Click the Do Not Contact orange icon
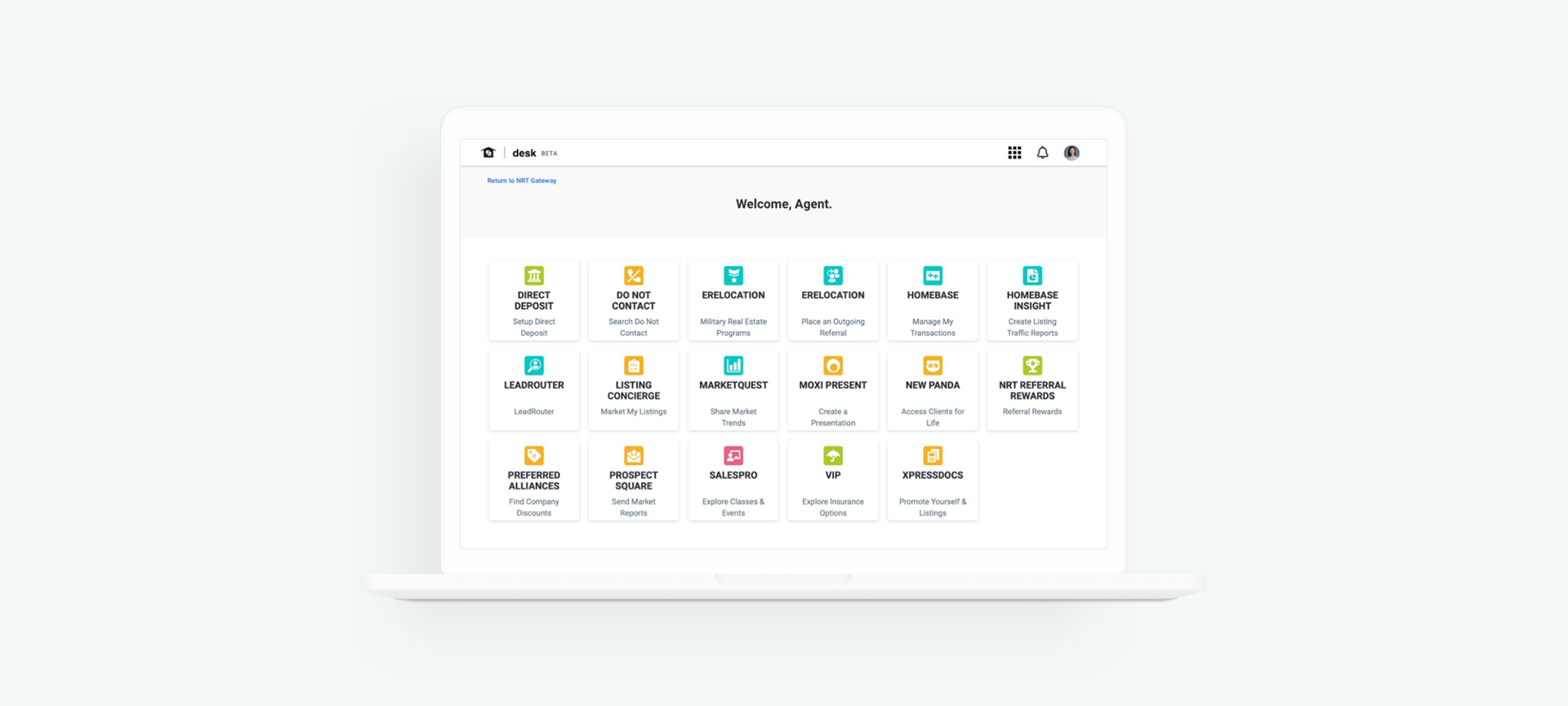1568x706 pixels. (634, 275)
